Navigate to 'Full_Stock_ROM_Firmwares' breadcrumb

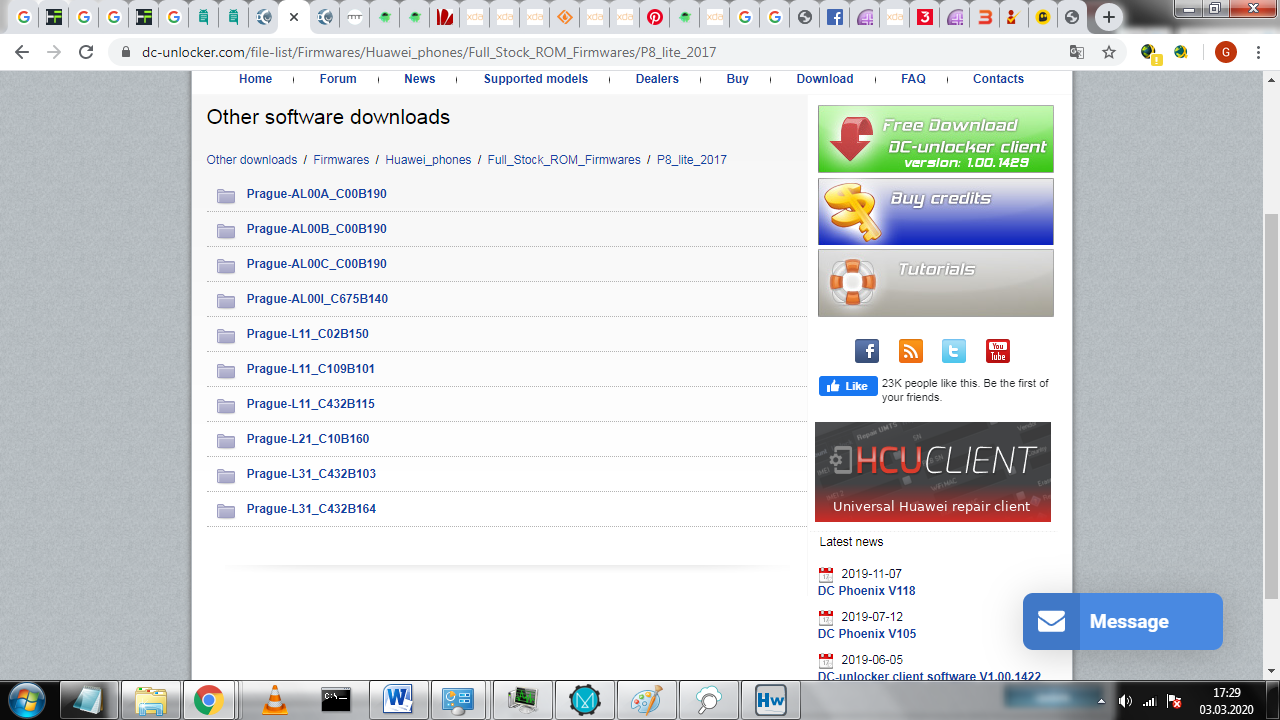point(564,160)
